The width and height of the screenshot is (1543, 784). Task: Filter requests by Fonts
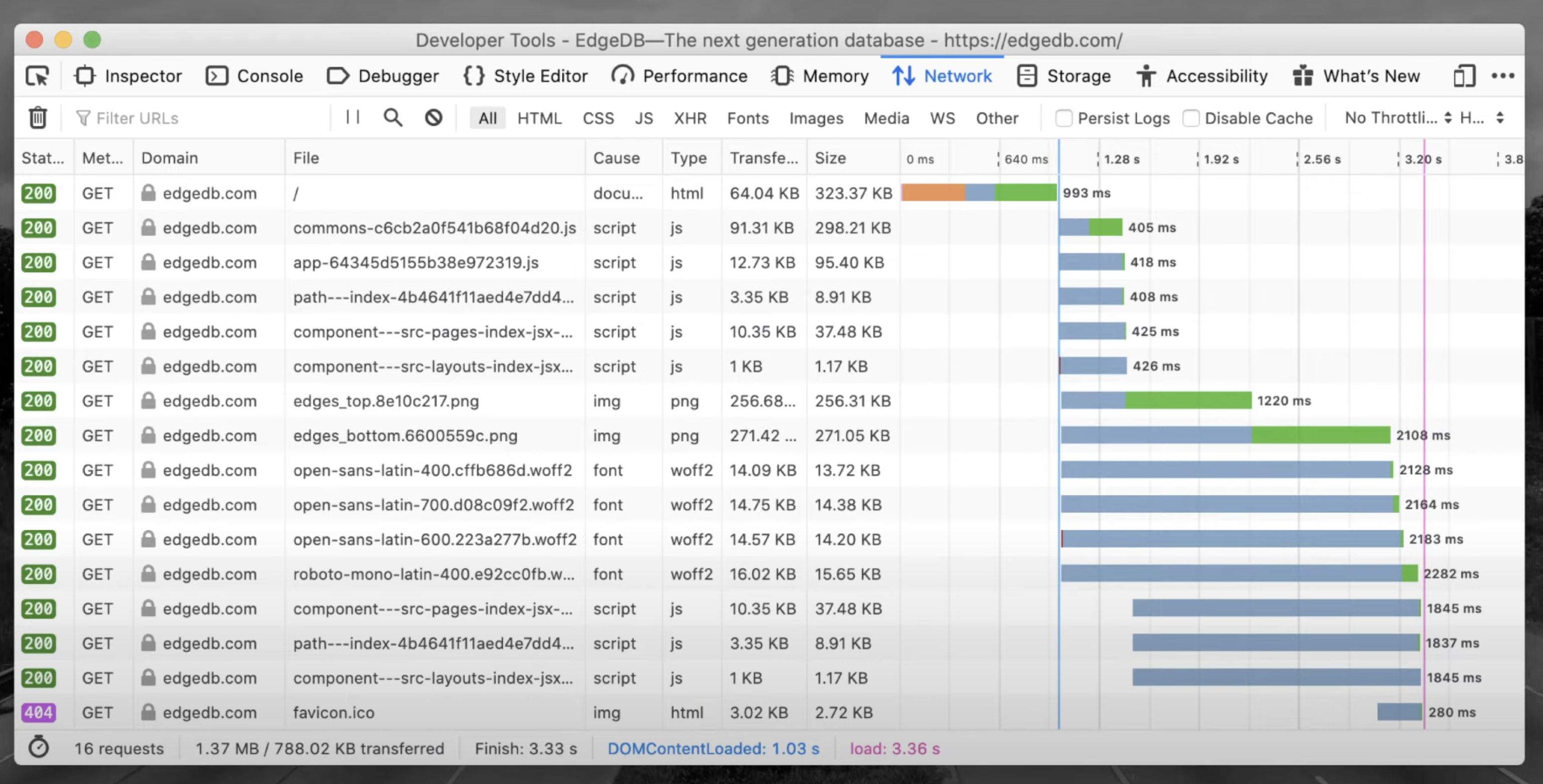747,118
